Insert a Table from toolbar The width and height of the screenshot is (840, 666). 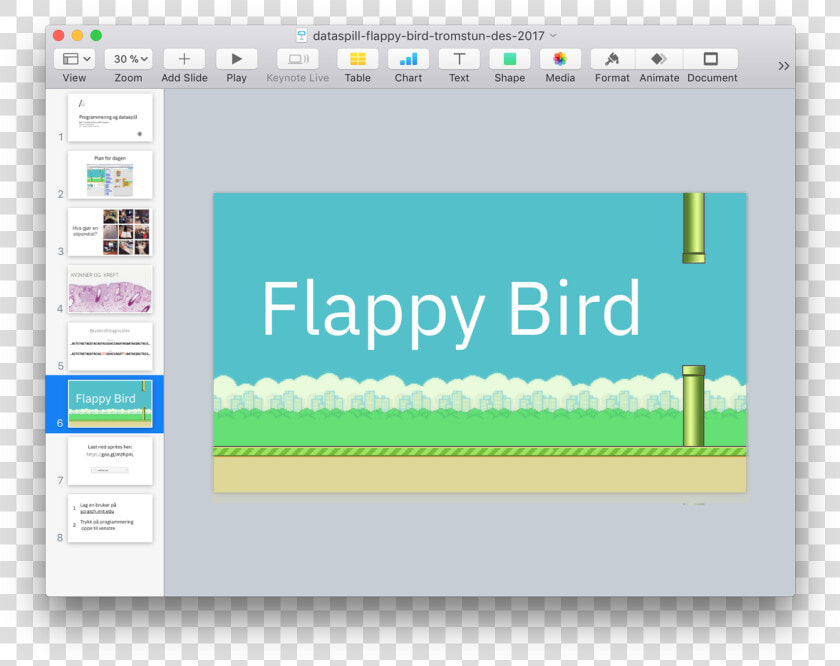click(x=357, y=58)
